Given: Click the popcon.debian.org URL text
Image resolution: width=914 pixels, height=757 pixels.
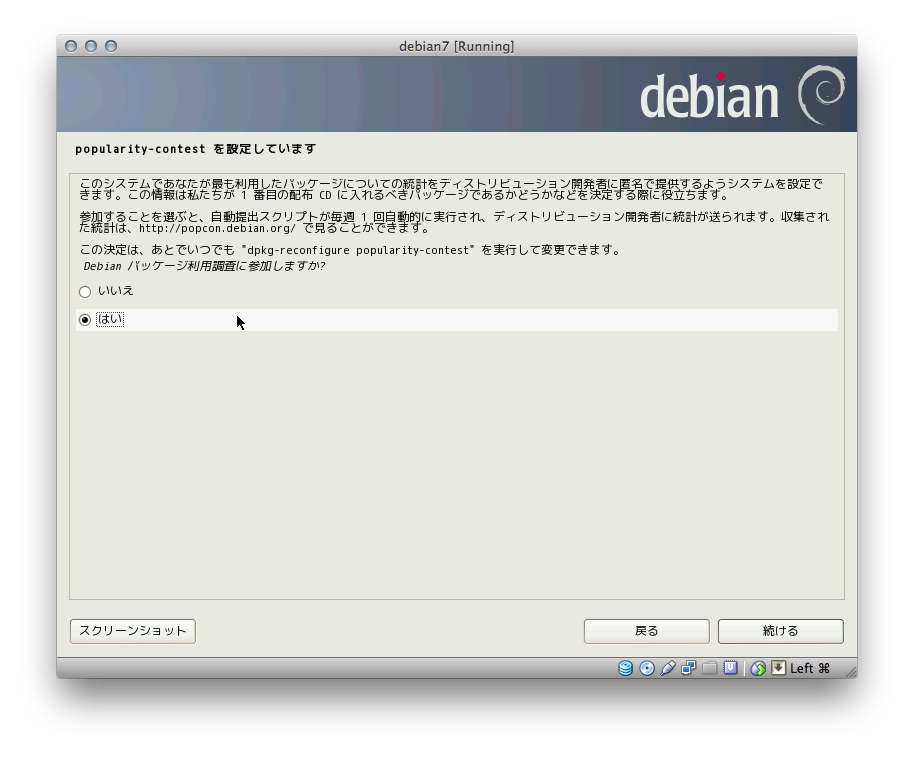Looking at the screenshot, I should (217, 228).
